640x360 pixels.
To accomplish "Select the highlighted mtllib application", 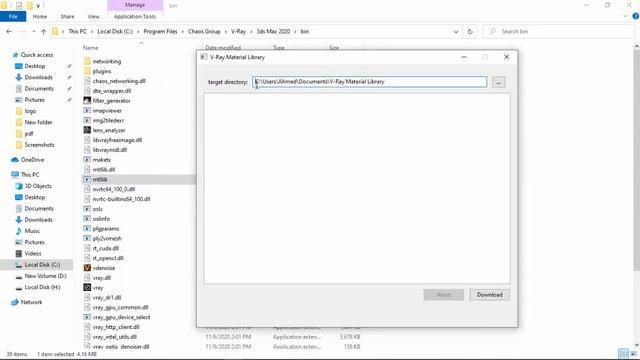I will pyautogui.click(x=100, y=179).
